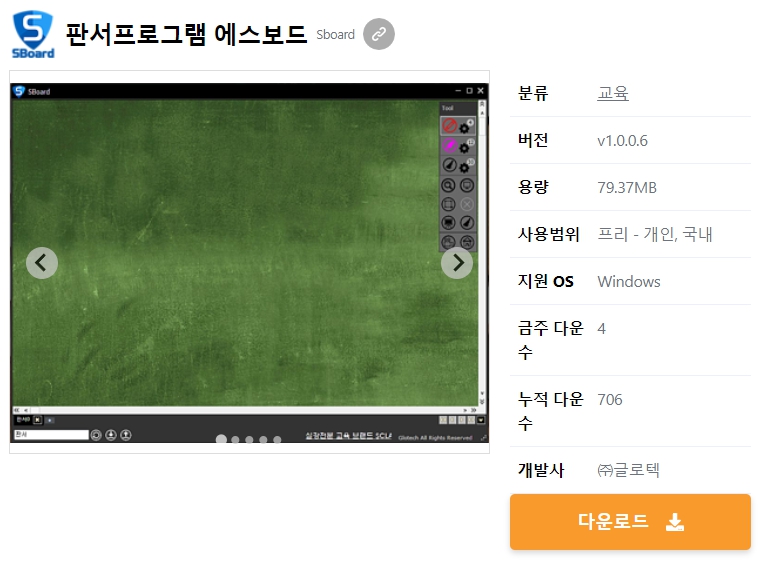
Task: Click the download arrow circle icon in the bottom bar
Action: pos(111,435)
